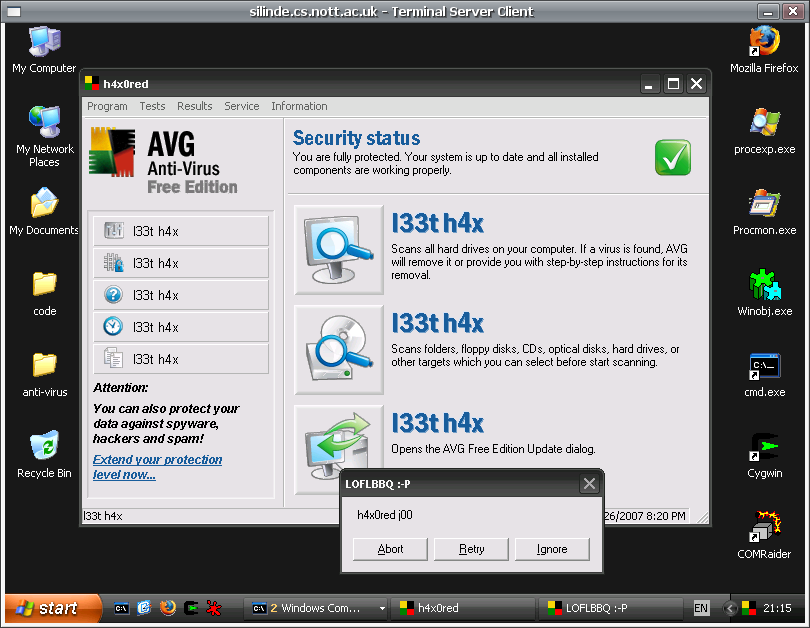The width and height of the screenshot is (810, 628).
Task: Click the AVG icon in the system tray
Action: 749,608
